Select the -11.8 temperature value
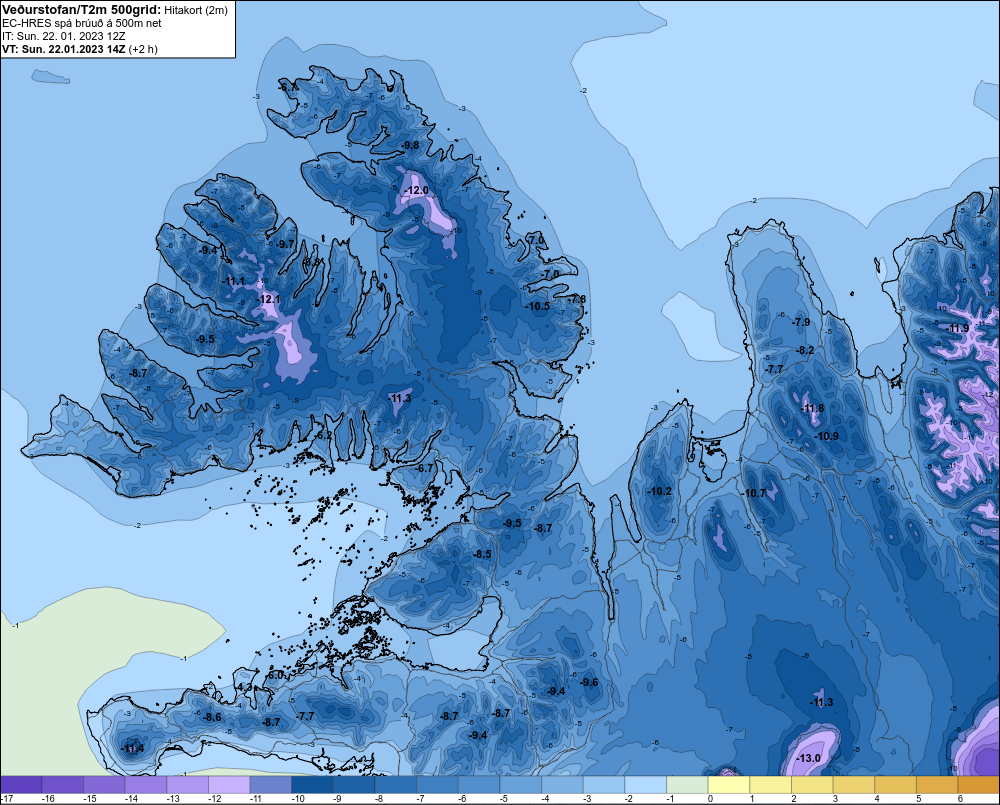This screenshot has height=805, width=1000. click(812, 408)
